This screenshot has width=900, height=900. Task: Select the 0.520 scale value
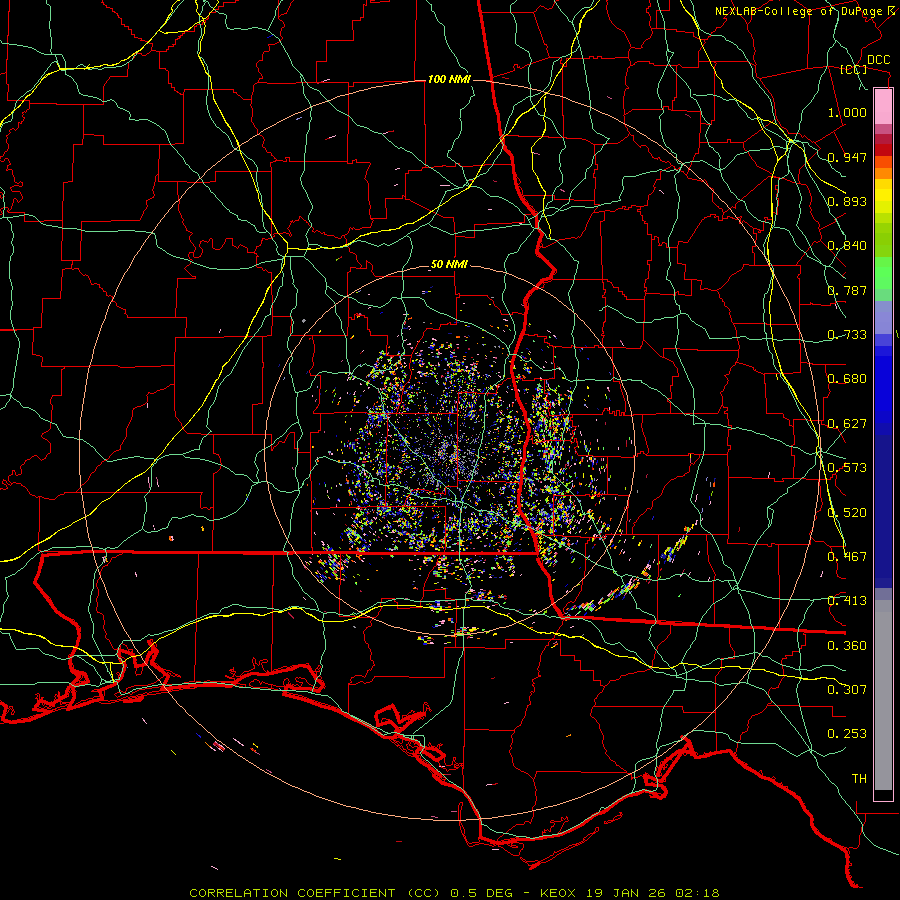(x=847, y=513)
